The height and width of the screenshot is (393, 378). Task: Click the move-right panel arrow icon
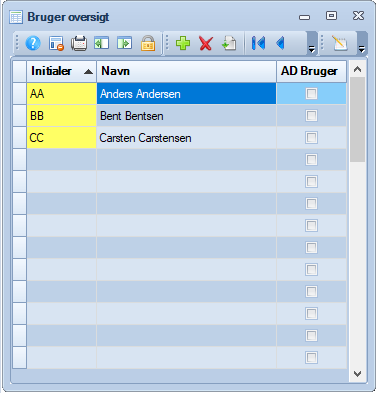point(124,43)
